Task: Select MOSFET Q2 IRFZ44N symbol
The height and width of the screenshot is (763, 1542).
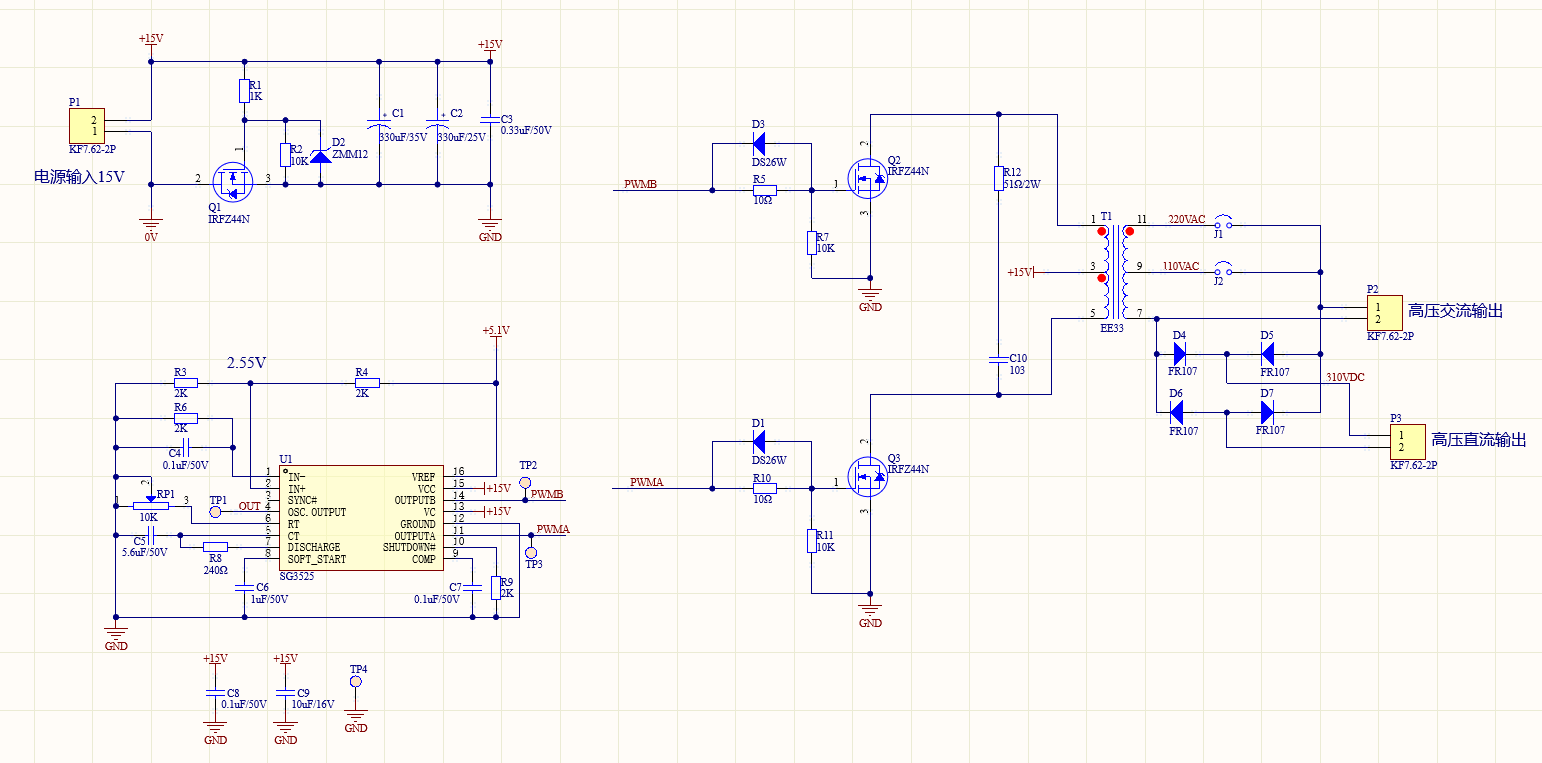Action: point(866,178)
